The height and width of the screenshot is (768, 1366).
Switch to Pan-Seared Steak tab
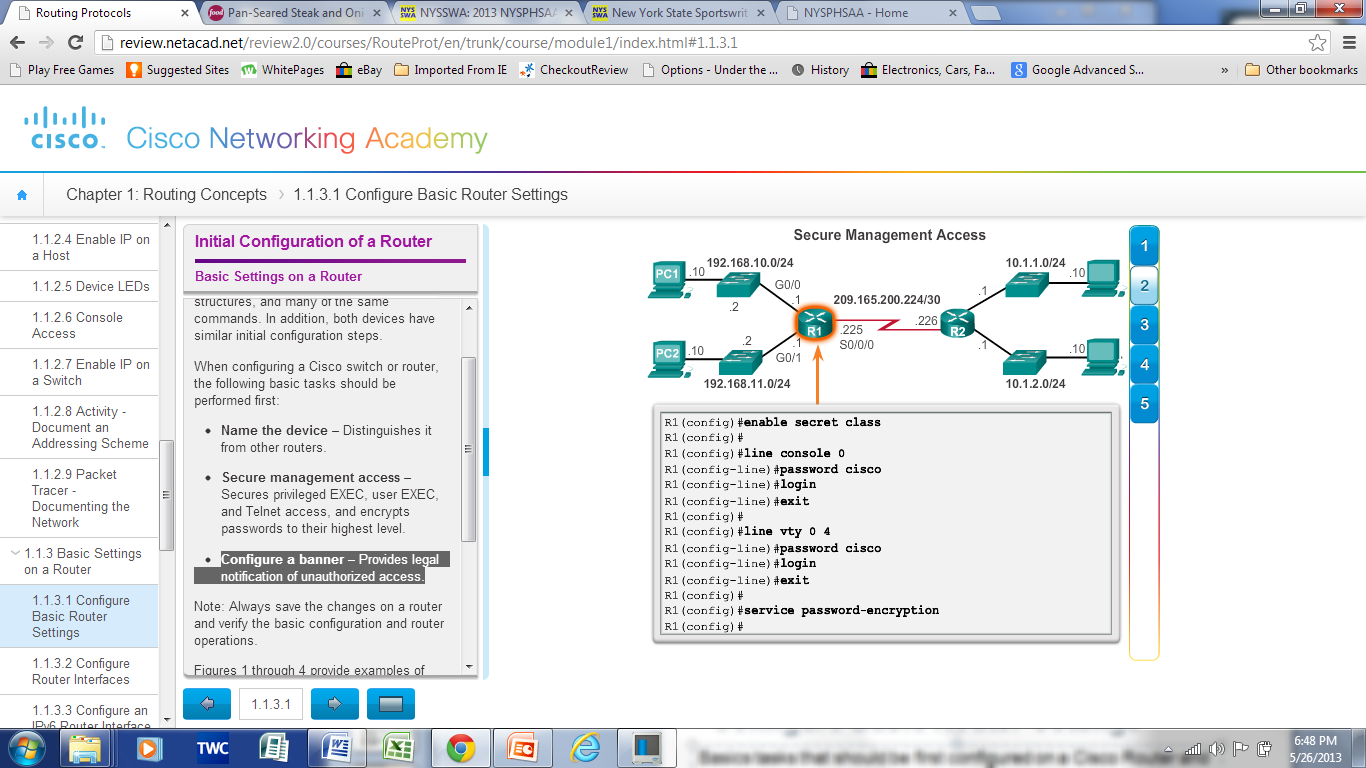[293, 13]
